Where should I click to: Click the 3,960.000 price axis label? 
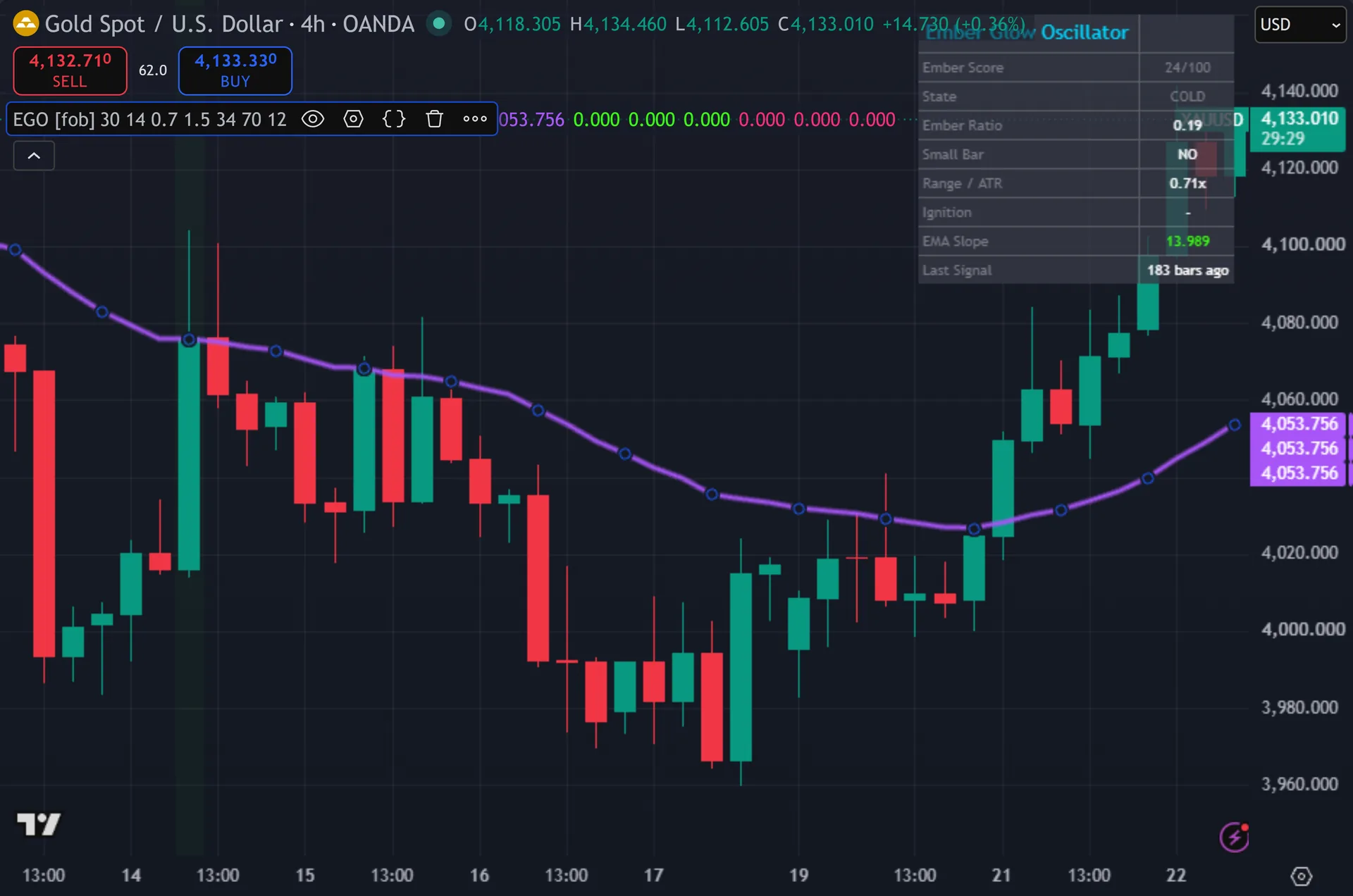point(1299,784)
